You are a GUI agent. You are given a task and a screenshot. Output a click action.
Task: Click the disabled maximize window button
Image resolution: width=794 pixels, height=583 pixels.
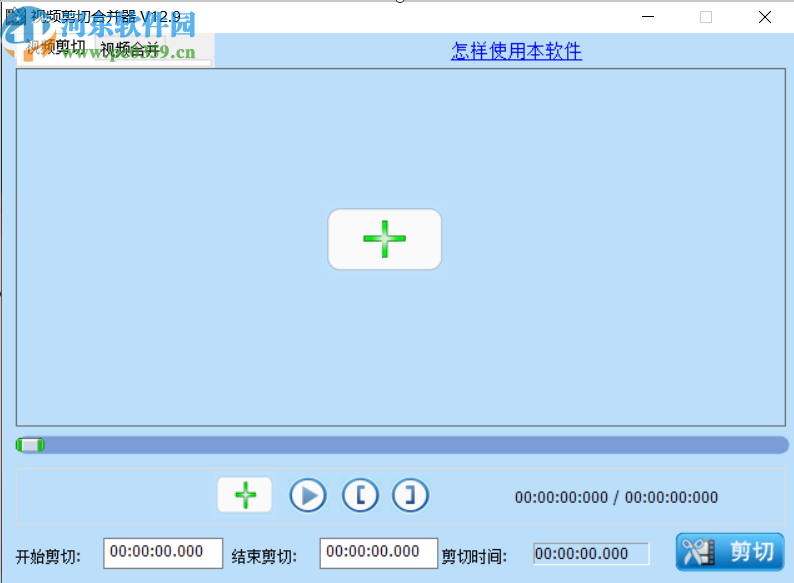706,17
